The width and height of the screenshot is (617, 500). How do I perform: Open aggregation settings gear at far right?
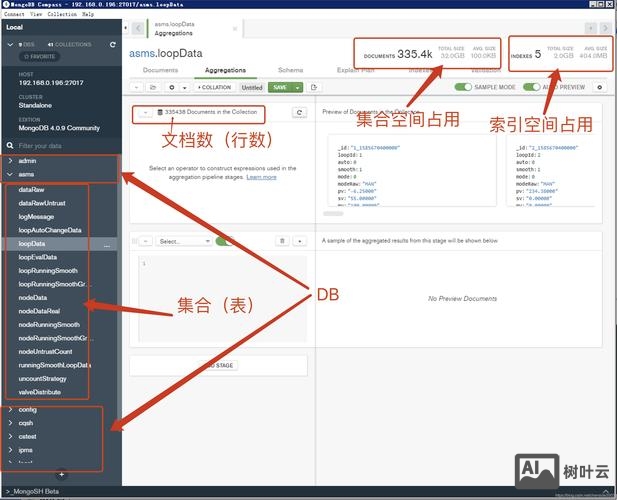pyautogui.click(x=599, y=87)
